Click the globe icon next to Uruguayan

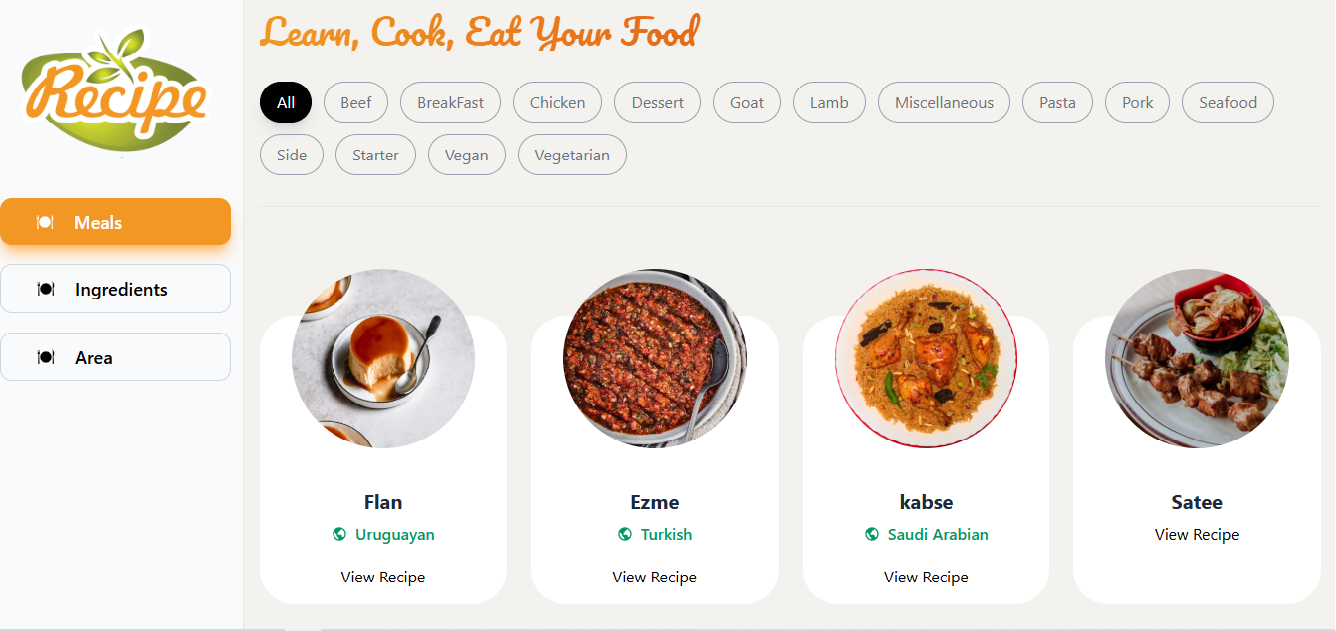click(339, 534)
